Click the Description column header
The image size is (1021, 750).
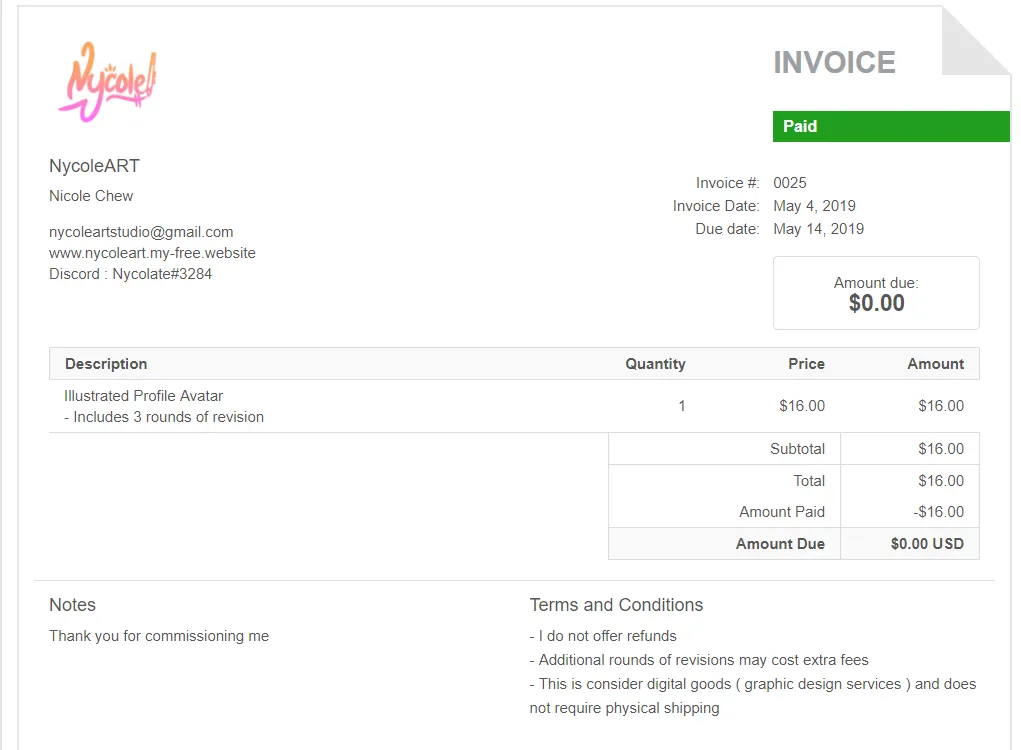pos(106,364)
